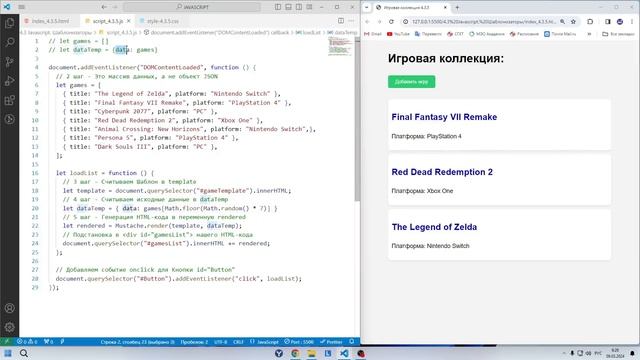Open Chrome three-dot menu

[632, 22]
